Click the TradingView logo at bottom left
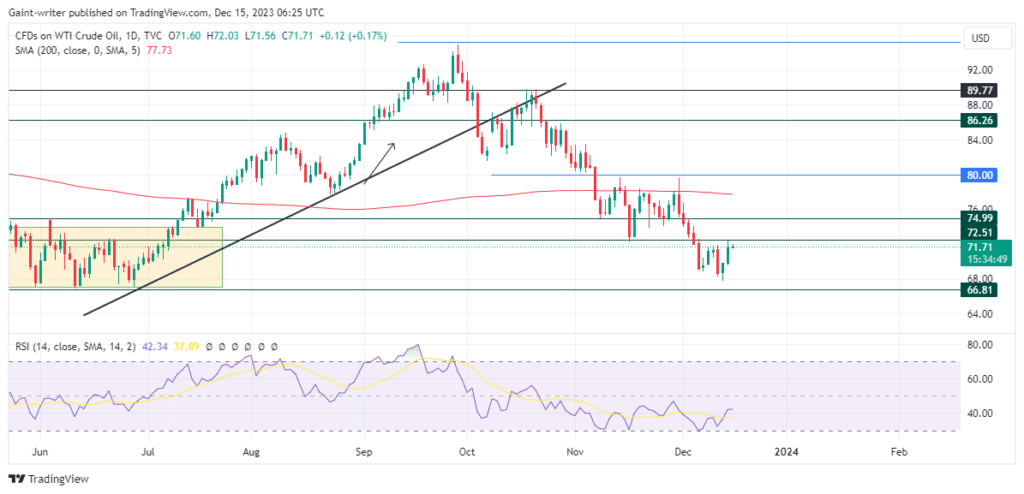Viewport: 1024px width, 494px height. click(48, 479)
